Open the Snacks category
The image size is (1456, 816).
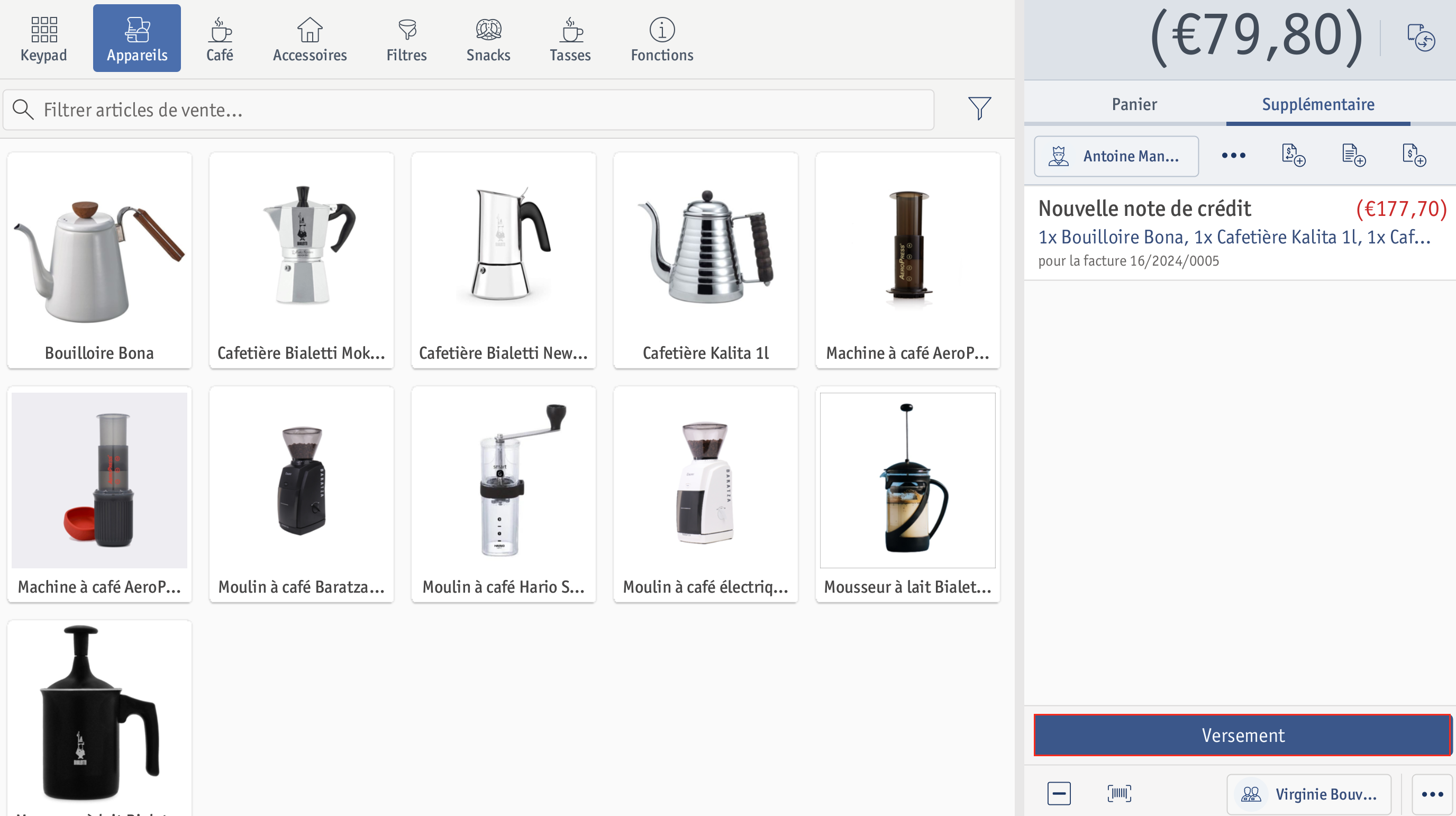tap(488, 39)
